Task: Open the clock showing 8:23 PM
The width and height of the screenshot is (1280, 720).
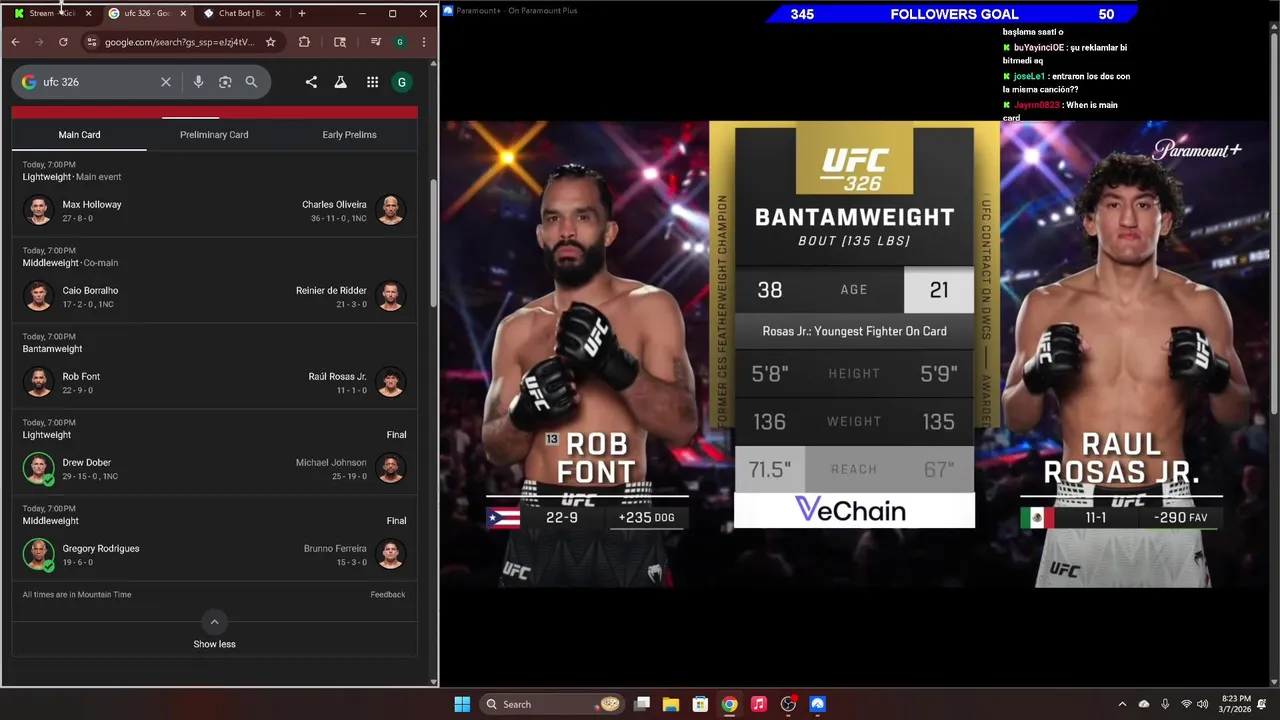Action: pyautogui.click(x=1235, y=704)
